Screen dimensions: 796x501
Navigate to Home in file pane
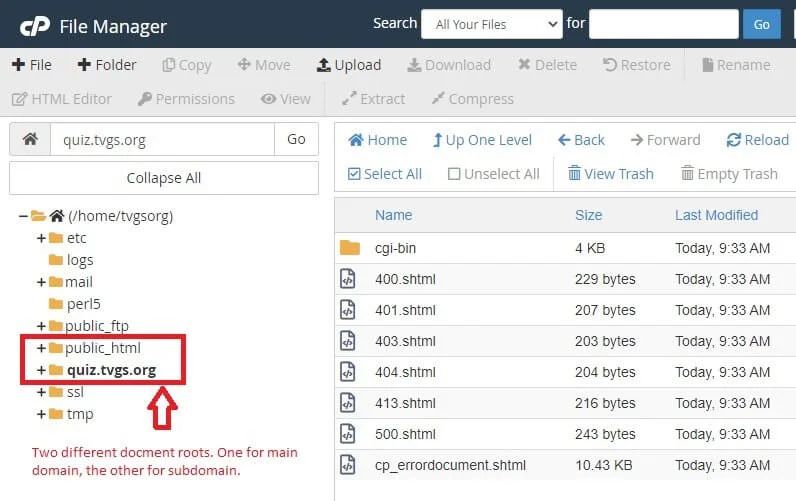[378, 140]
